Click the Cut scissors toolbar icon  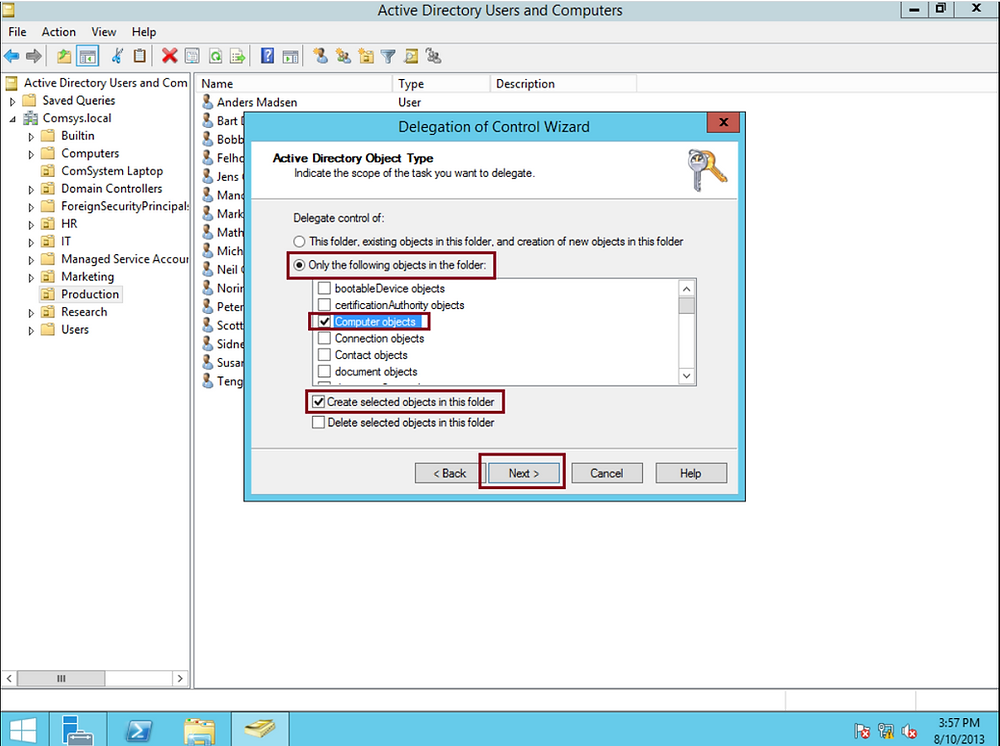[x=117, y=56]
